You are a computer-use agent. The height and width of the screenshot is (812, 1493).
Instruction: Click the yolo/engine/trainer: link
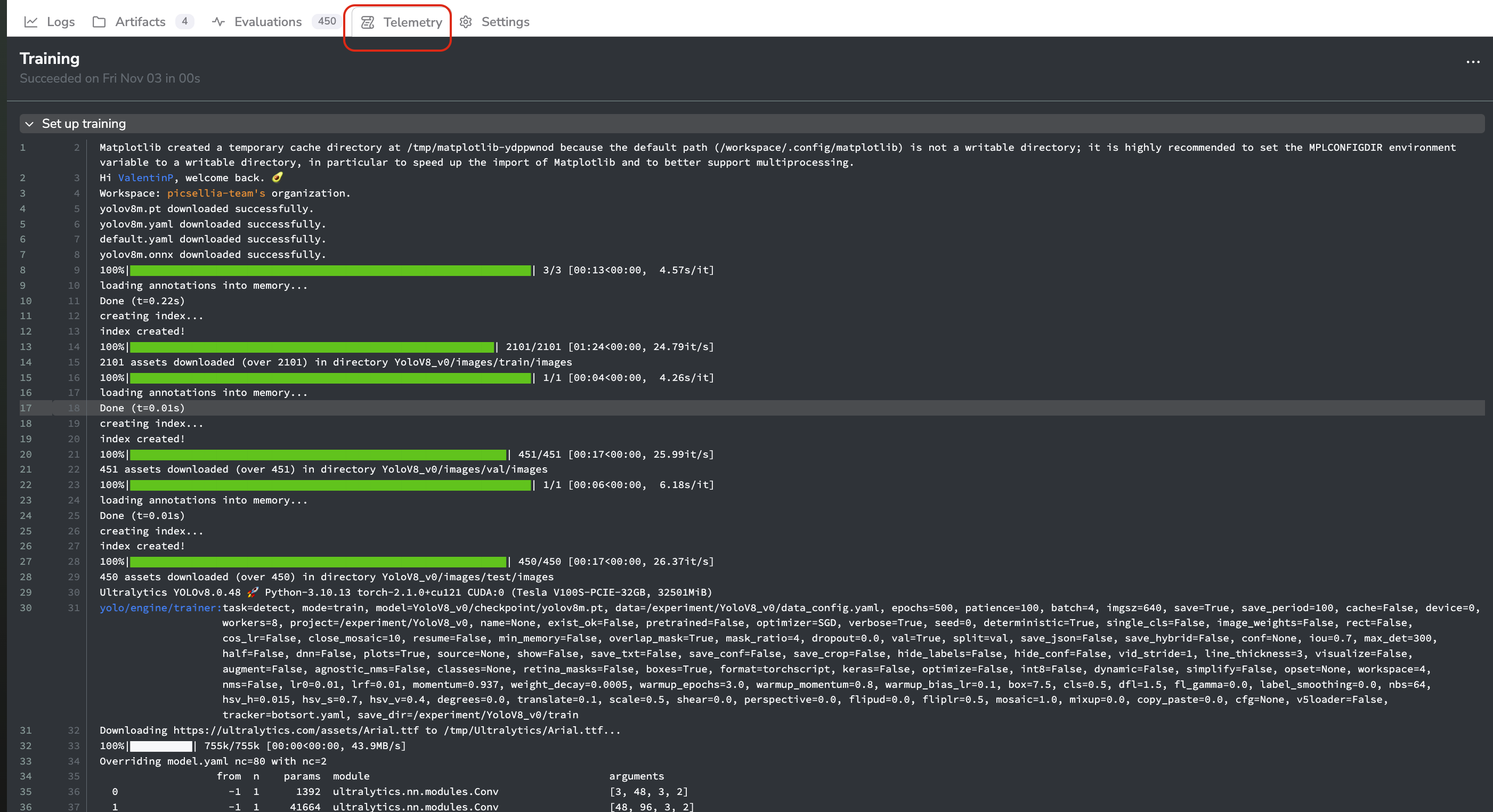tap(160, 608)
